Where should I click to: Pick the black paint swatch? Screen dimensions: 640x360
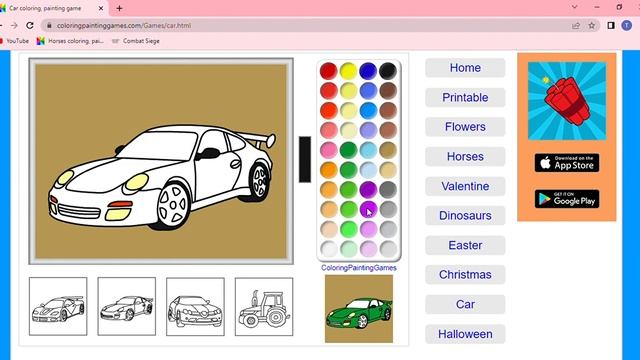coord(388,71)
